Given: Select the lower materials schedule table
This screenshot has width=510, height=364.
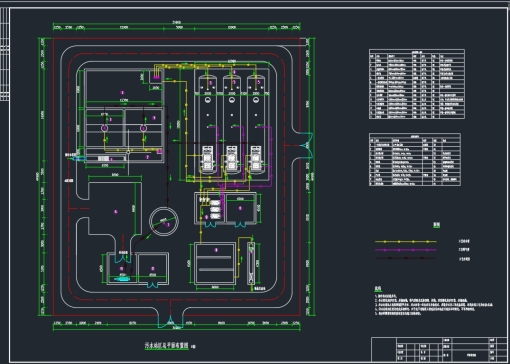Looking at the screenshot, I should (415, 159).
